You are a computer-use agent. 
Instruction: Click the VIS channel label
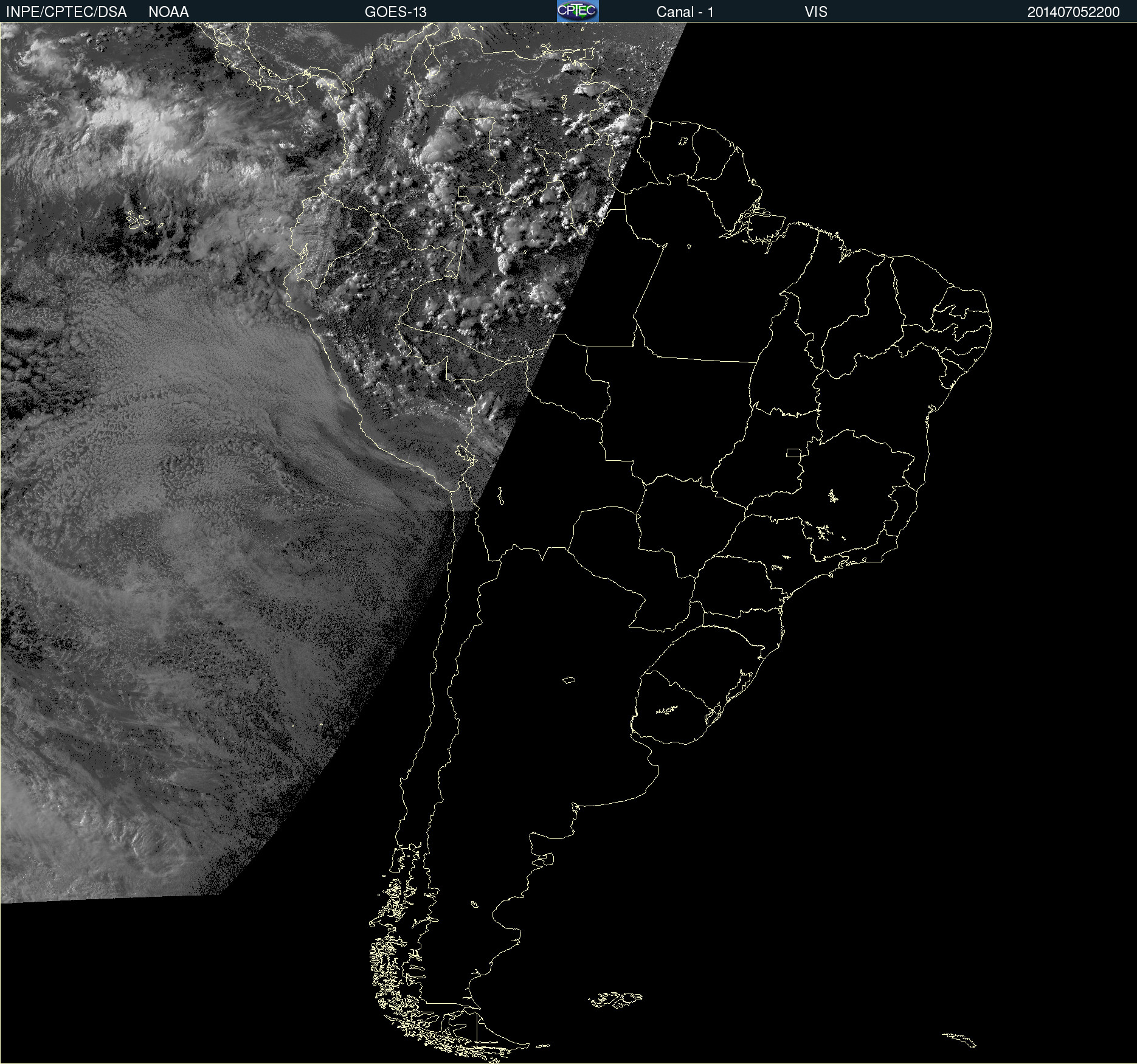[816, 12]
